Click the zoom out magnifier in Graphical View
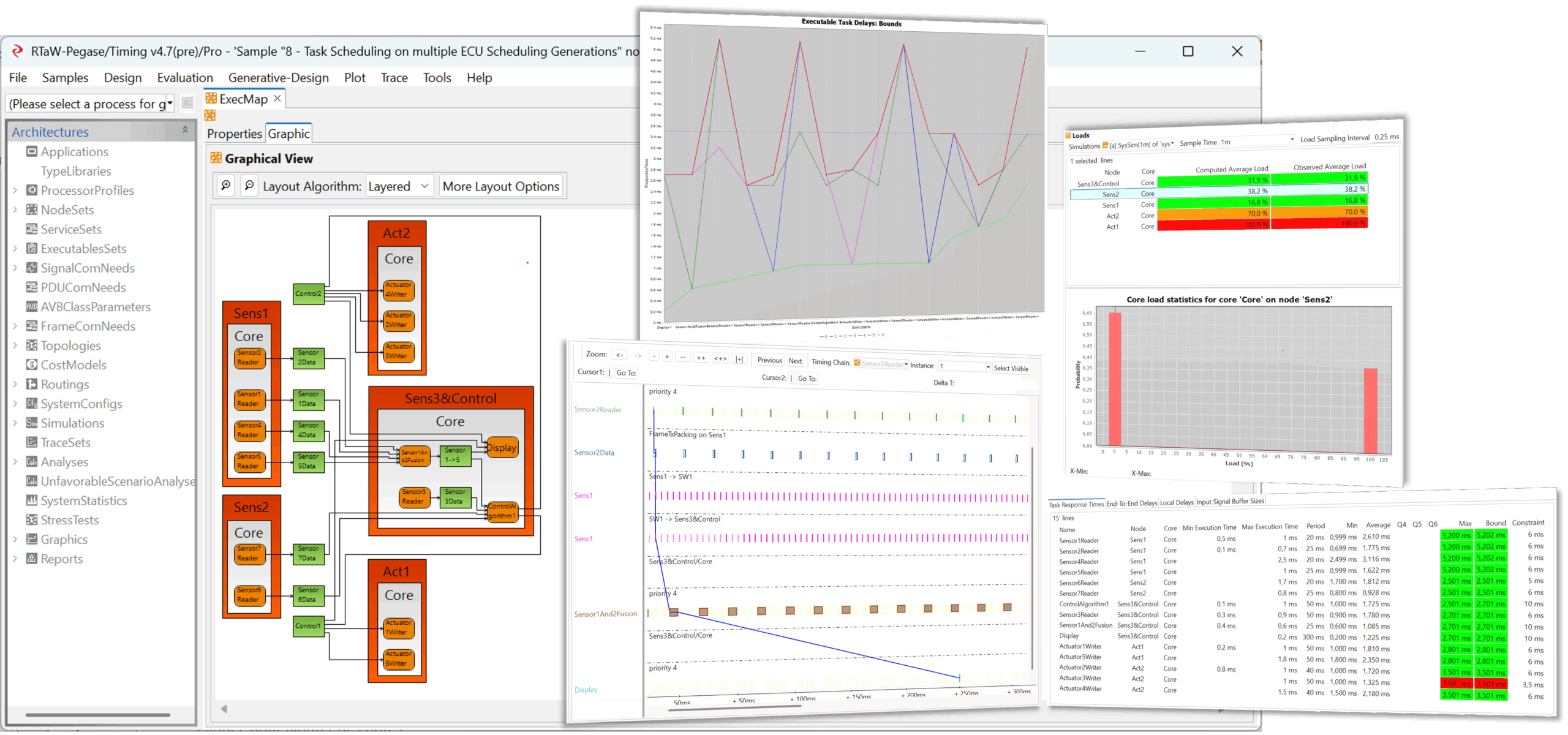 (249, 186)
